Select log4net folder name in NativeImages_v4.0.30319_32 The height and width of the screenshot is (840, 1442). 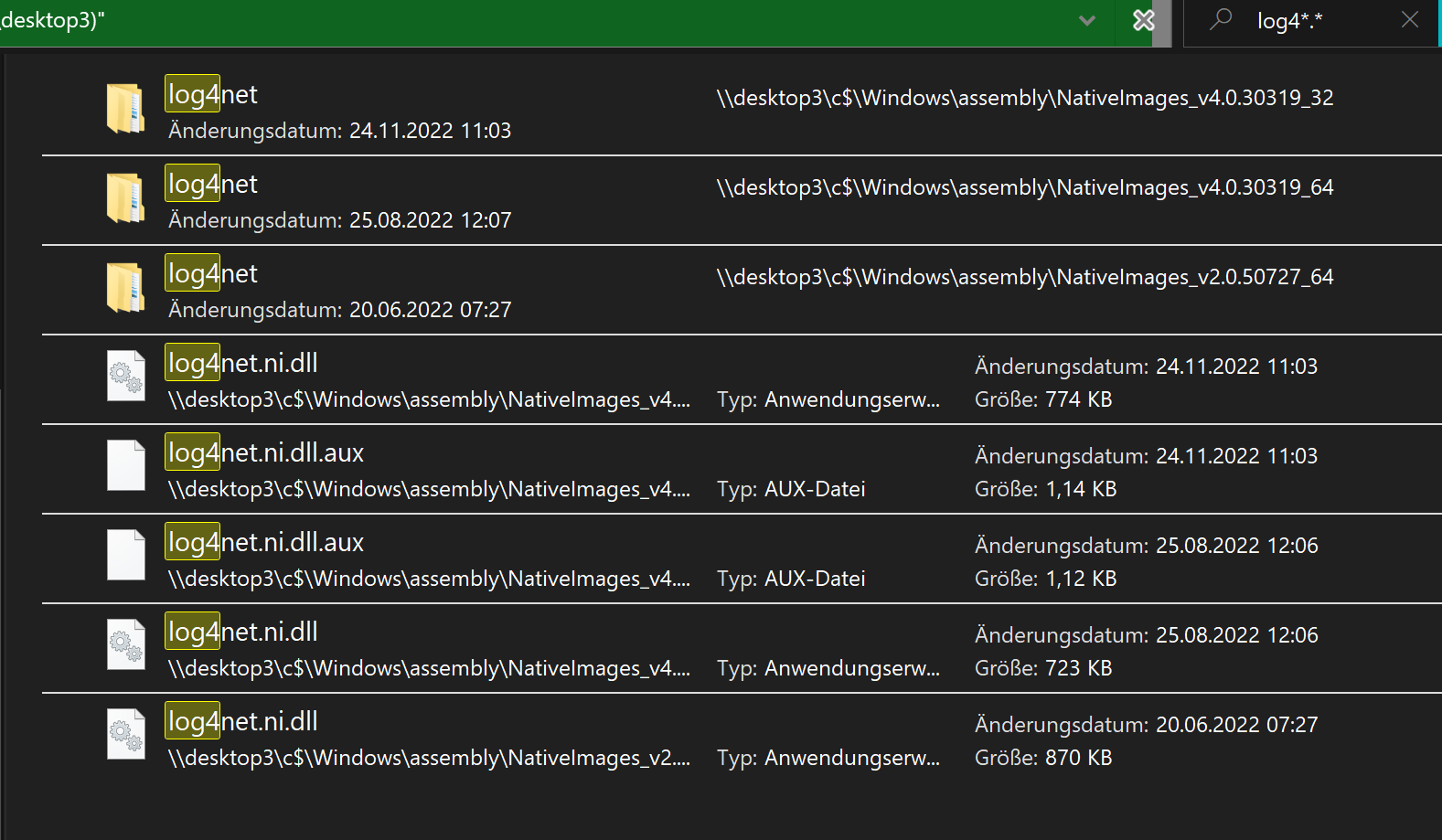point(212,94)
